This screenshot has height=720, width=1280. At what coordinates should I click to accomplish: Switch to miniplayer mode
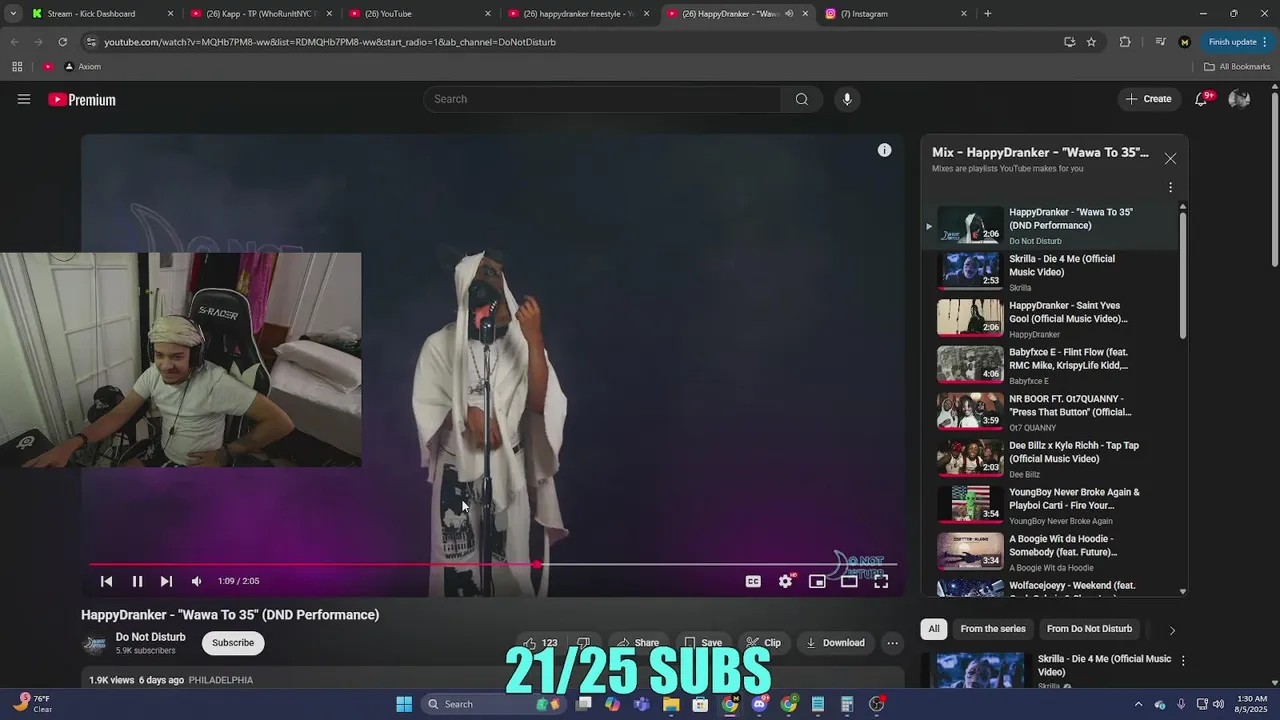coord(817,581)
